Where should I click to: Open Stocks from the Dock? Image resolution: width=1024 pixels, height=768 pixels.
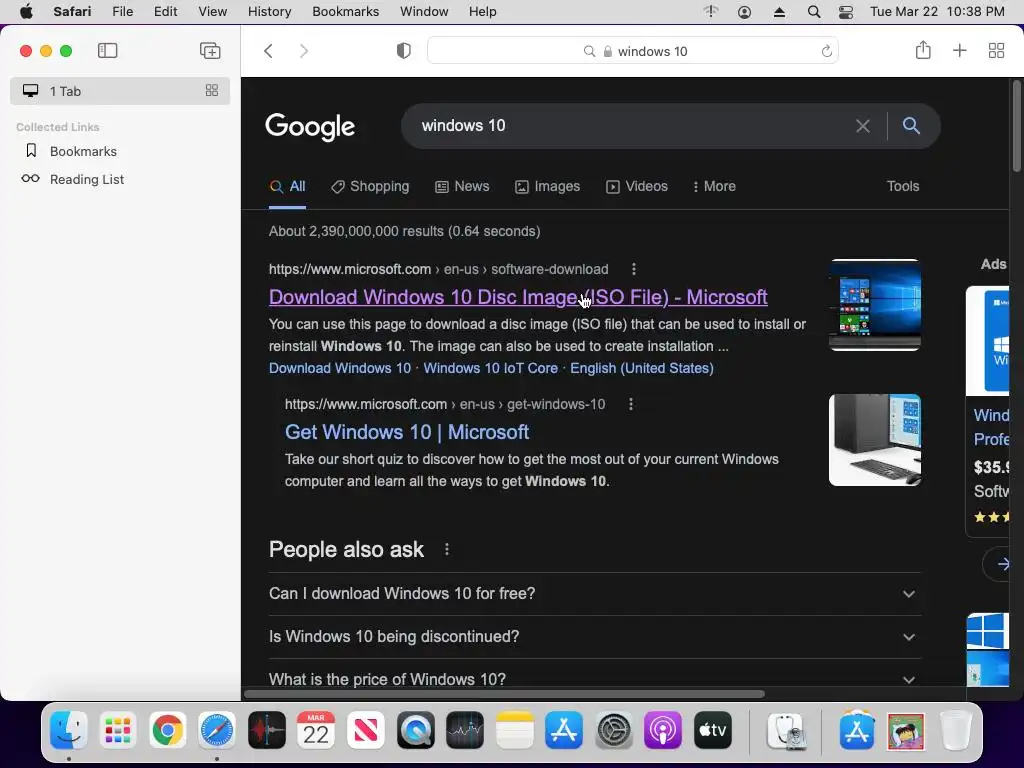tap(465, 730)
